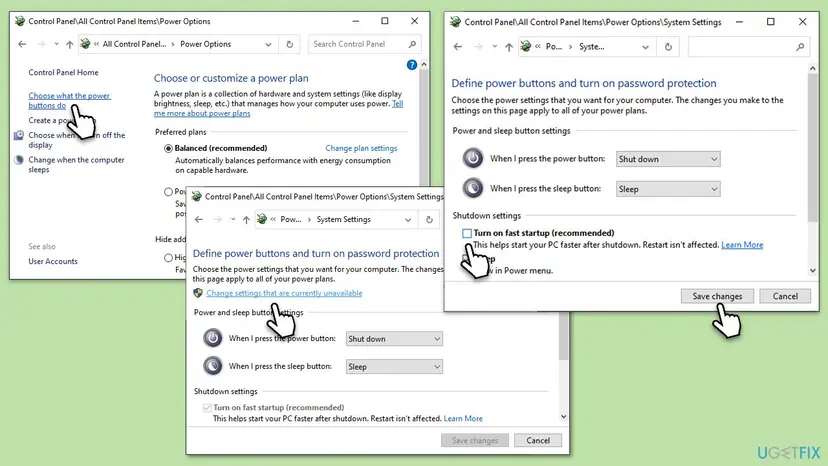Click vertical scrollbar thumb in top-right window

pyautogui.click(x=813, y=147)
